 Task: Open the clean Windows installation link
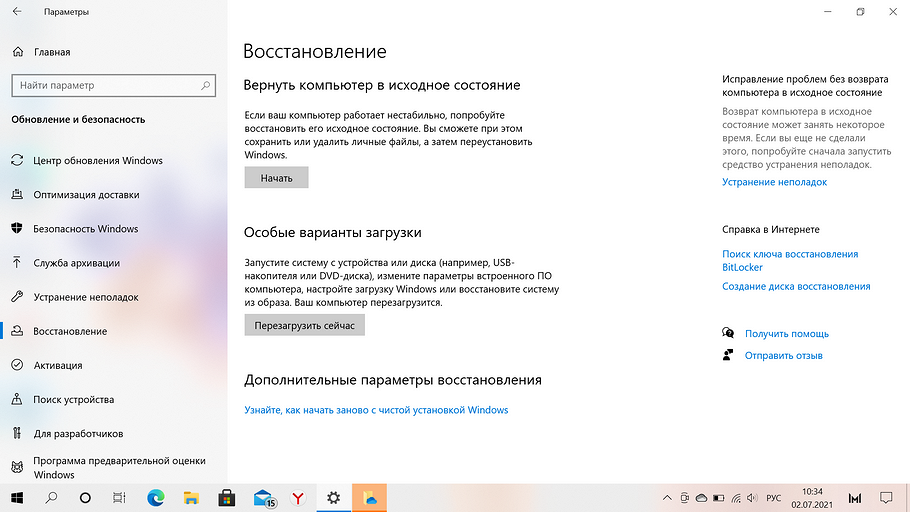[x=376, y=410]
